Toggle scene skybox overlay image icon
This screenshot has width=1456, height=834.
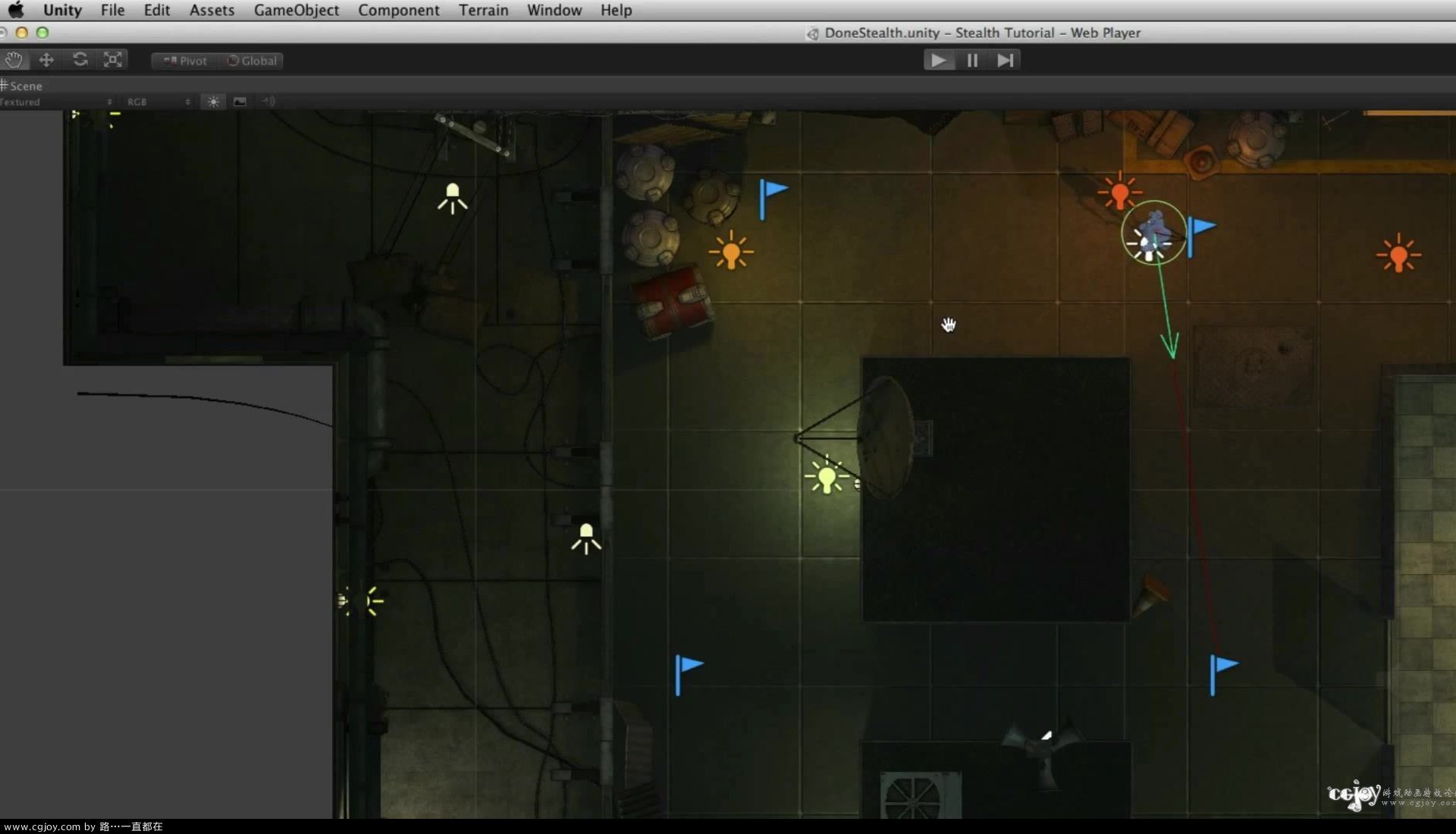pos(240,102)
